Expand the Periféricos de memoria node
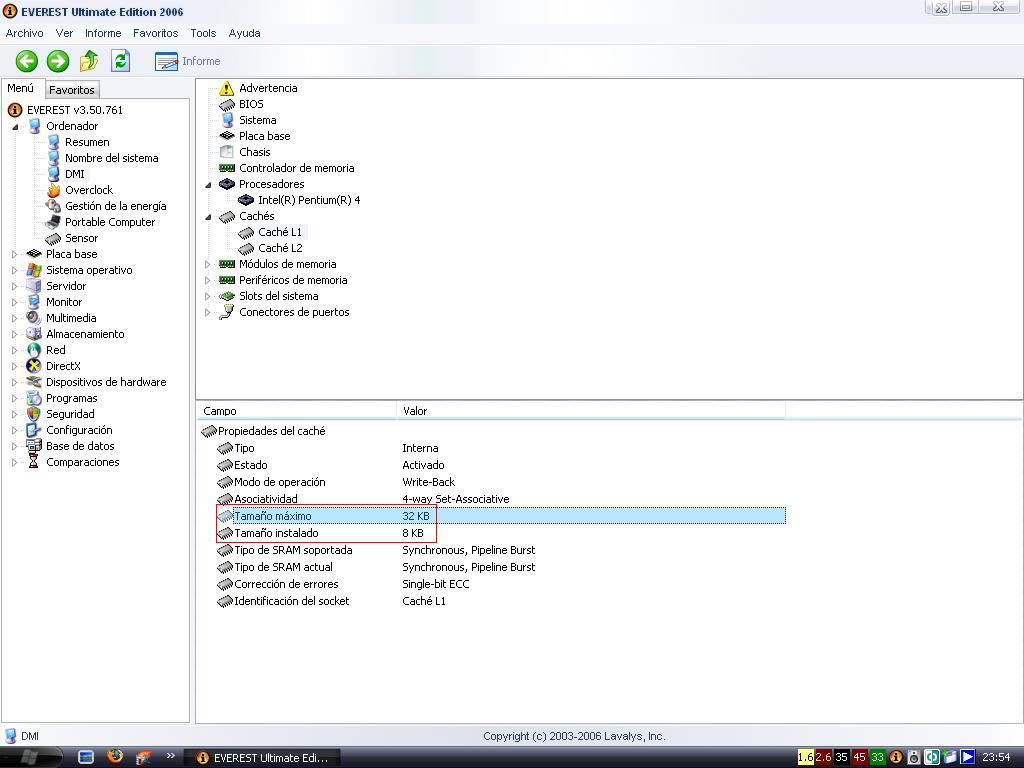The image size is (1024, 768). pyautogui.click(x=208, y=280)
